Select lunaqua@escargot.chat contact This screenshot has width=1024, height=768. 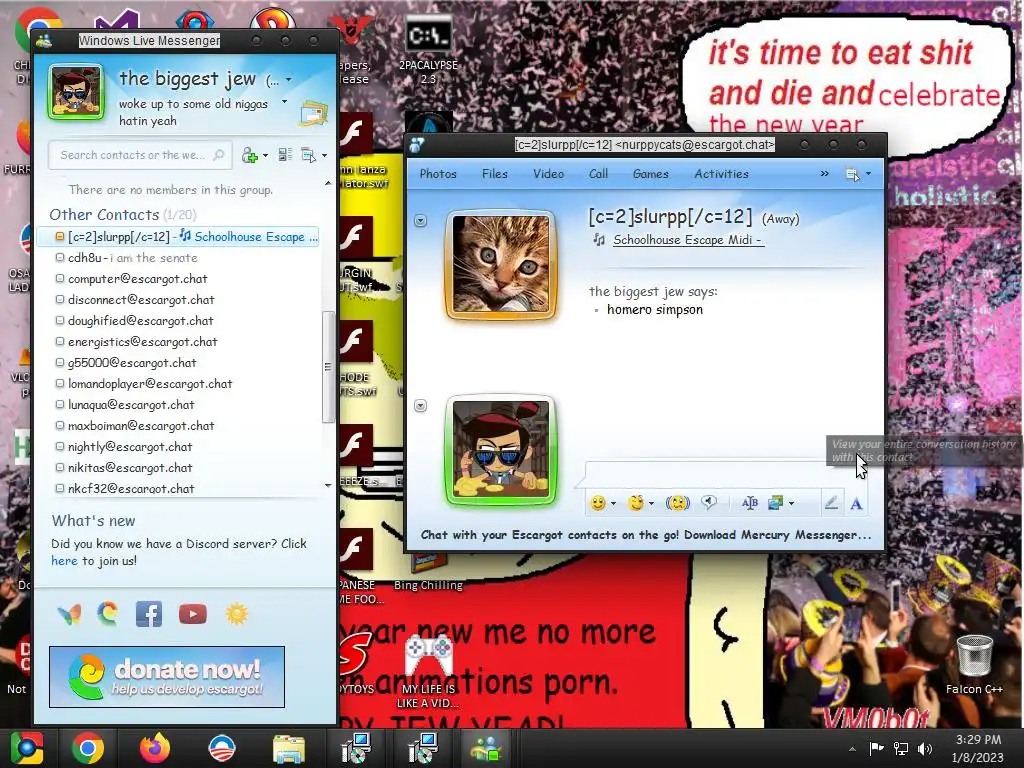[178, 404]
